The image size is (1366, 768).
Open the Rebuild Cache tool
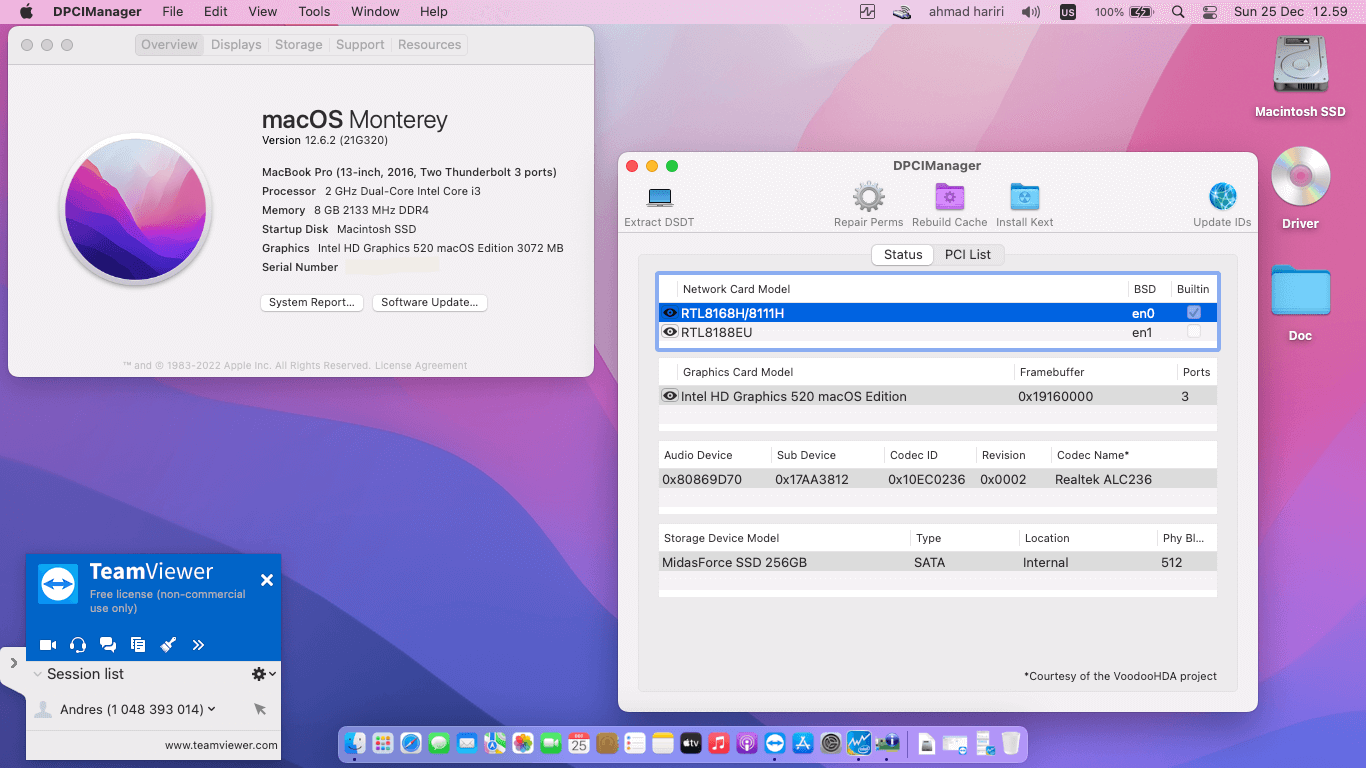[949, 197]
